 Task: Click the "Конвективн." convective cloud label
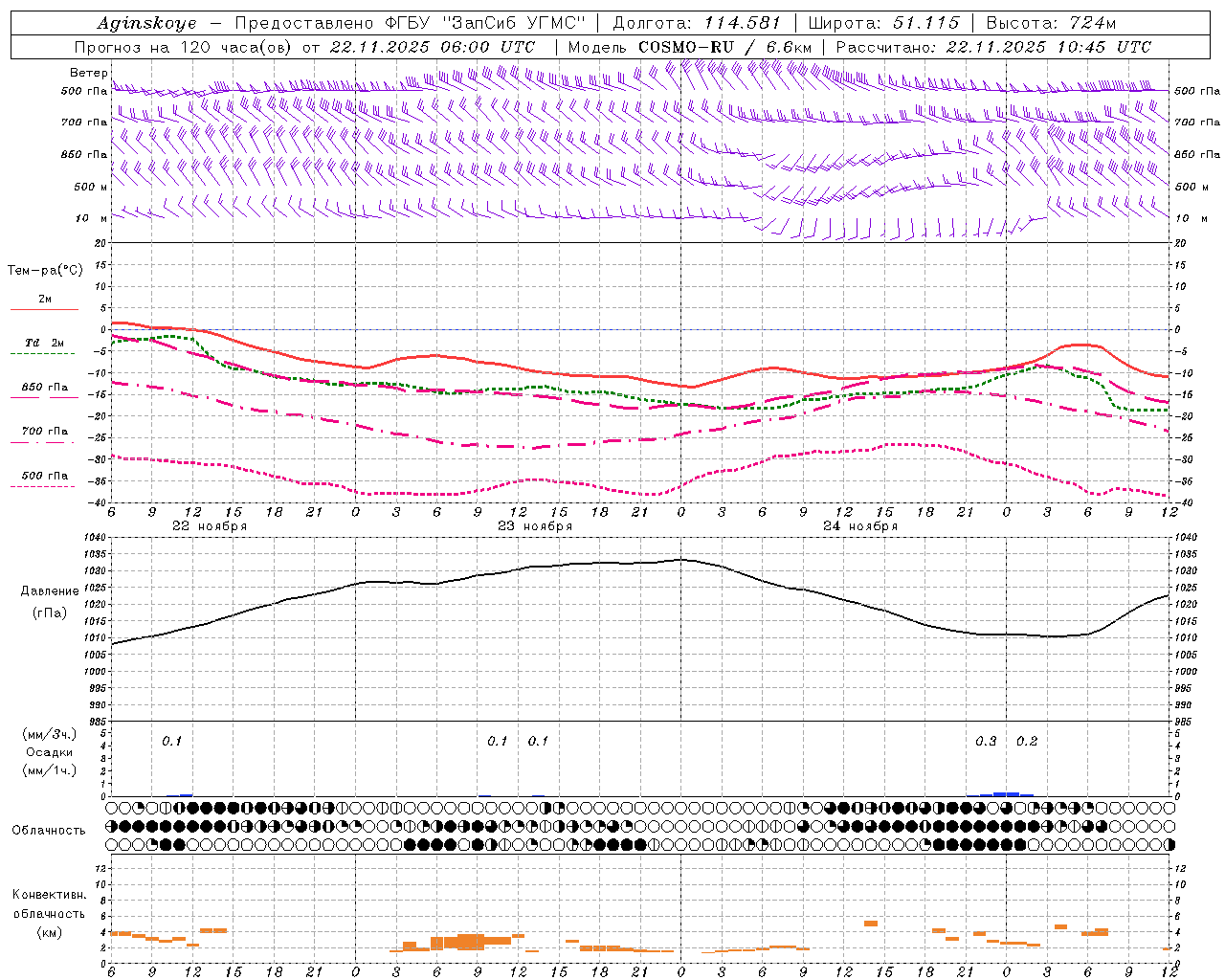point(49,895)
